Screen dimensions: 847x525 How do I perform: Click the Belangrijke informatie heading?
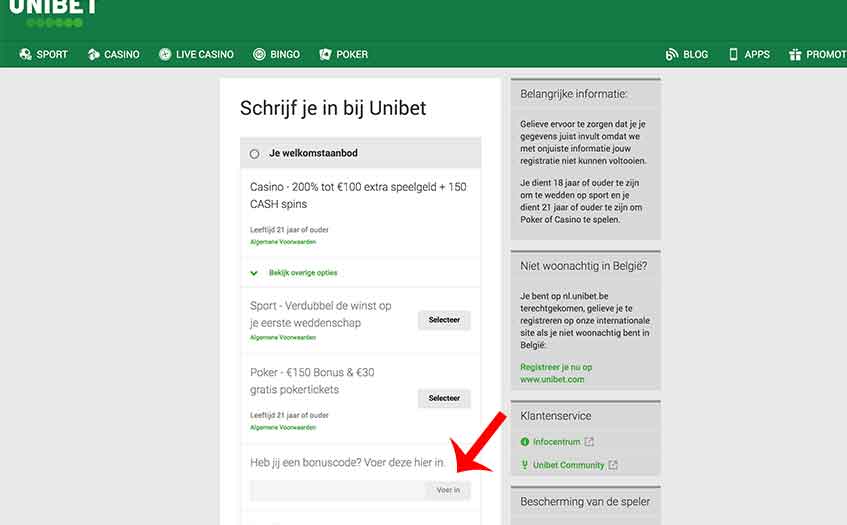tap(574, 94)
